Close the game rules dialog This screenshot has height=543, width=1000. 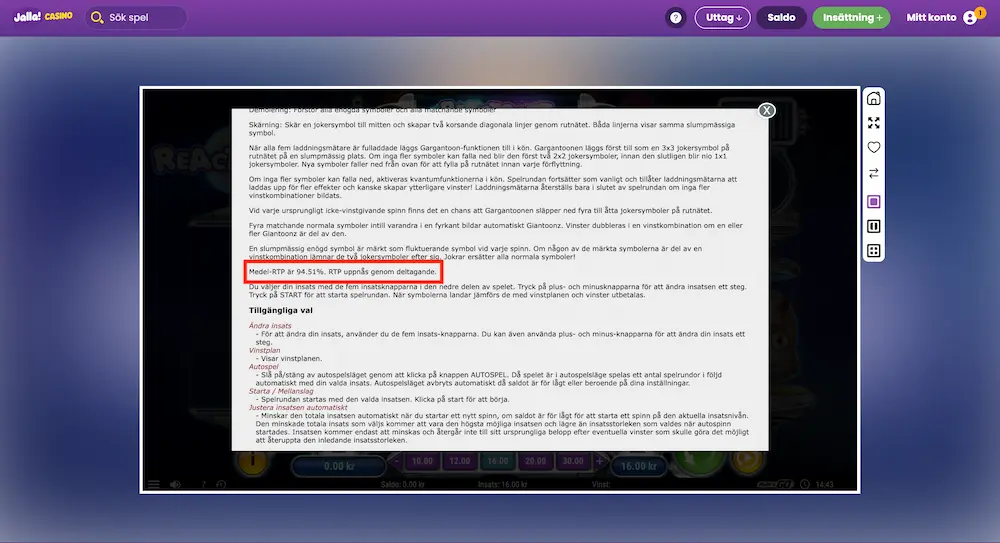coord(767,110)
